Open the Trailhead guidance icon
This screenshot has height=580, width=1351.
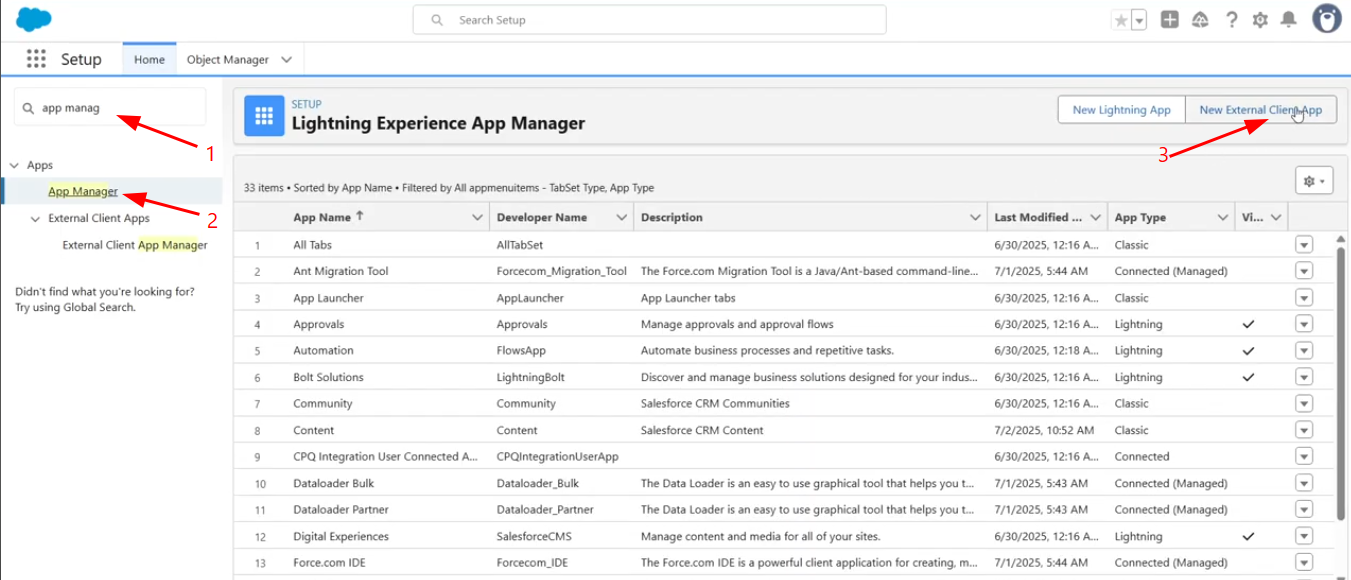pos(1200,20)
